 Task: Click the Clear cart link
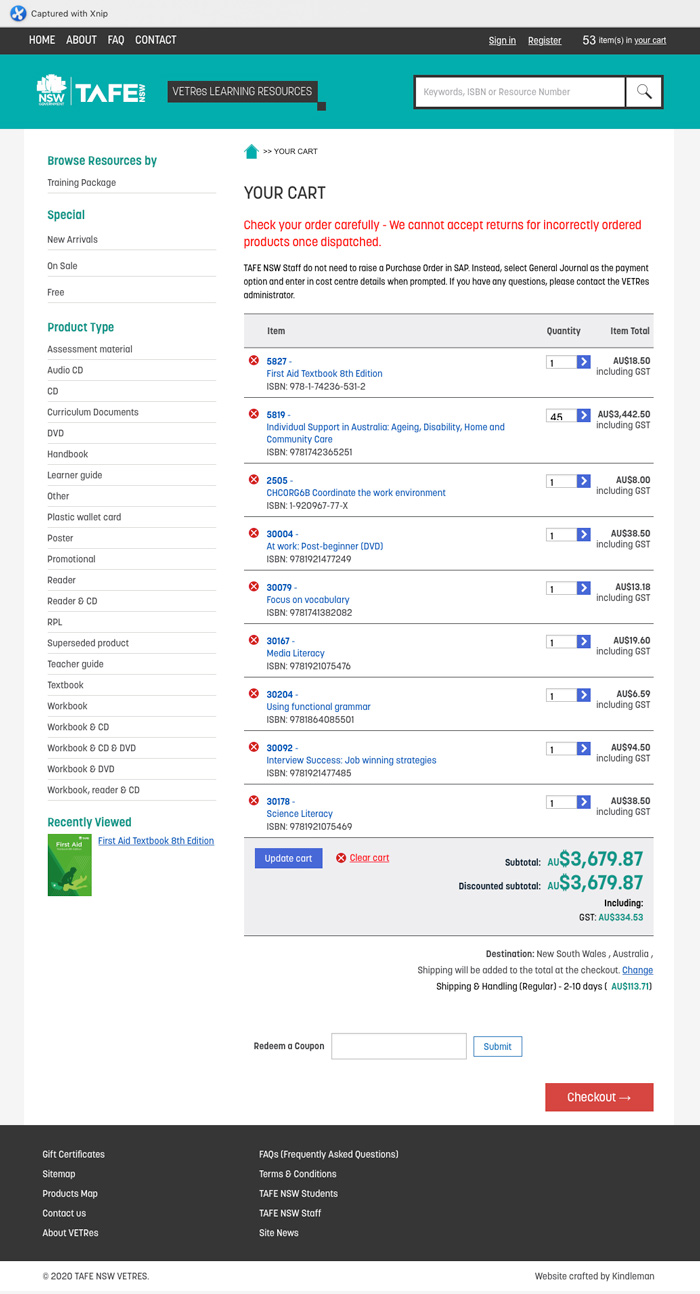369,858
